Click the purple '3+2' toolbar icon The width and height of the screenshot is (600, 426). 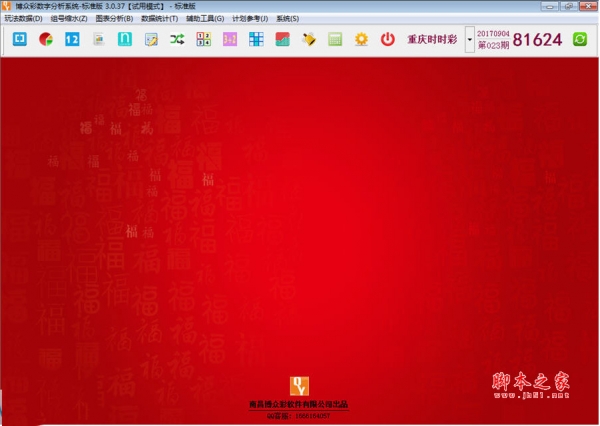pos(230,39)
